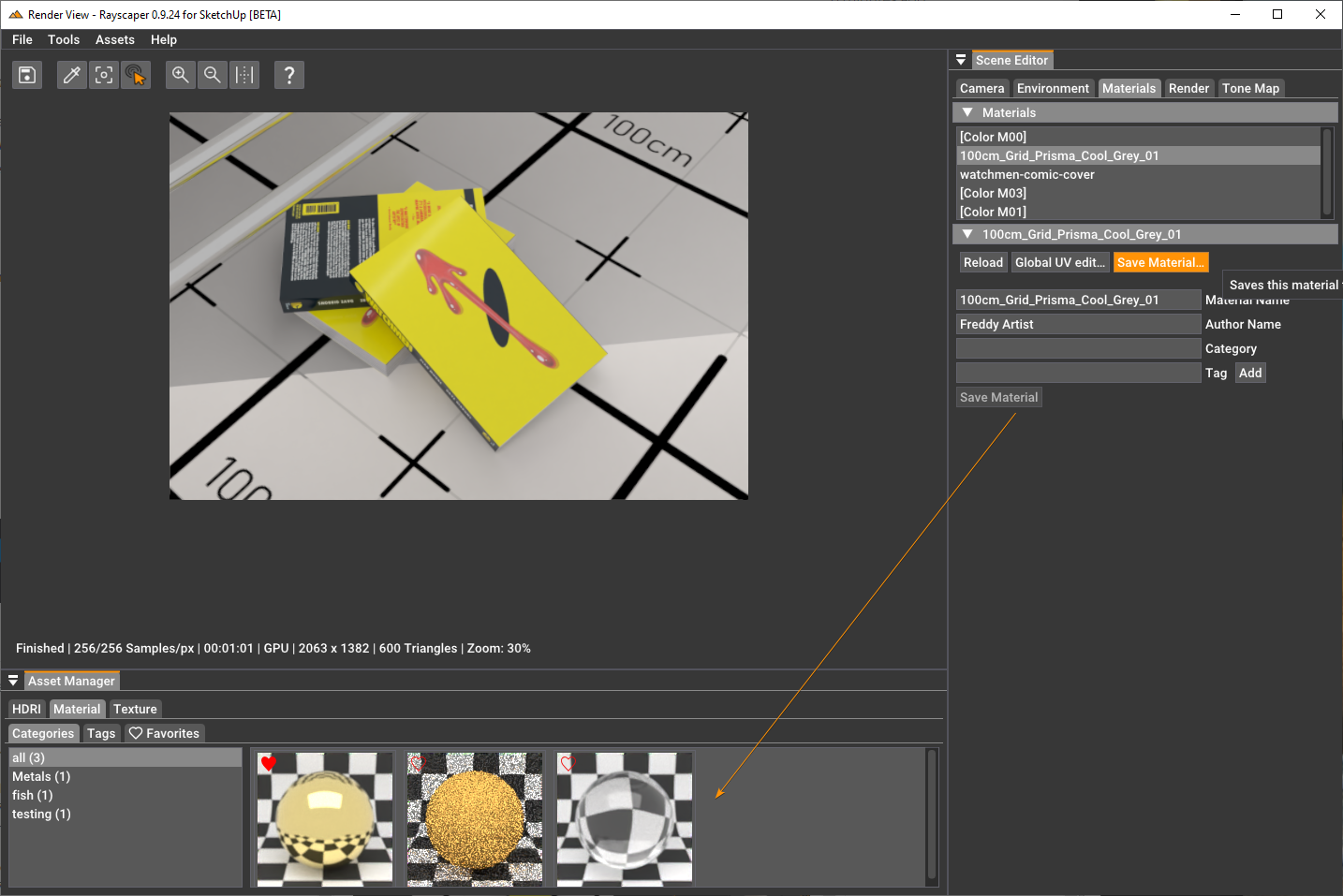This screenshot has height=896, width=1343.
Task: Click the Save Material submit button
Action: 999,397
